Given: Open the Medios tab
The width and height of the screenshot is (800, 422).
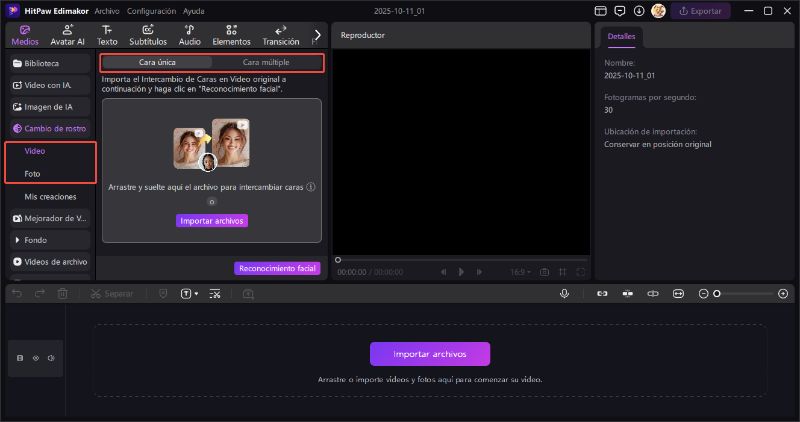Looking at the screenshot, I should (24, 35).
